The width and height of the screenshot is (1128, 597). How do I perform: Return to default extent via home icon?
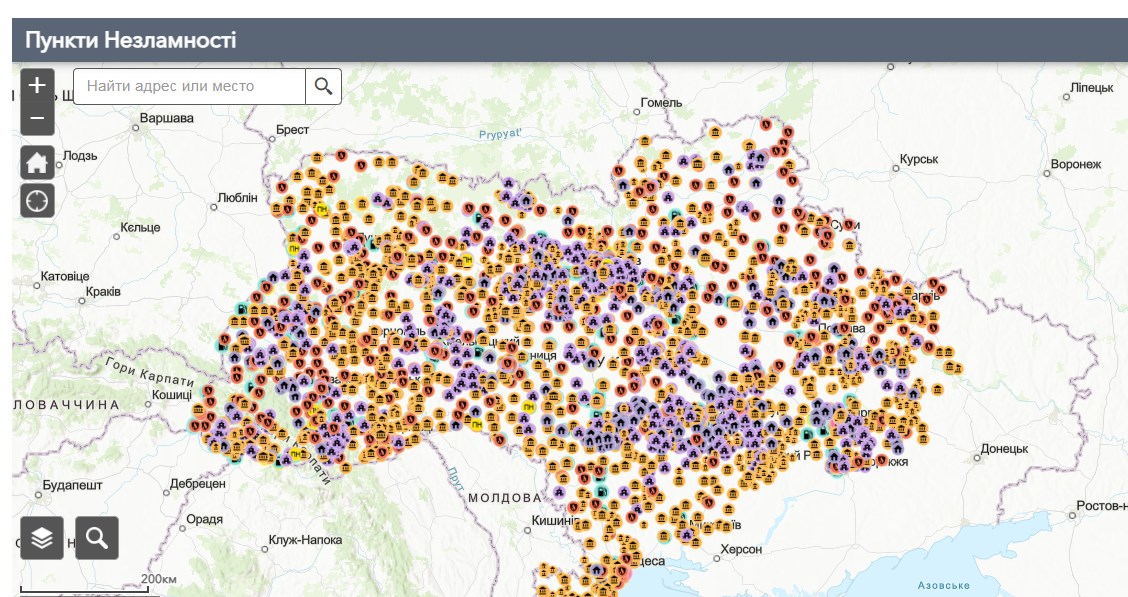(x=35, y=162)
